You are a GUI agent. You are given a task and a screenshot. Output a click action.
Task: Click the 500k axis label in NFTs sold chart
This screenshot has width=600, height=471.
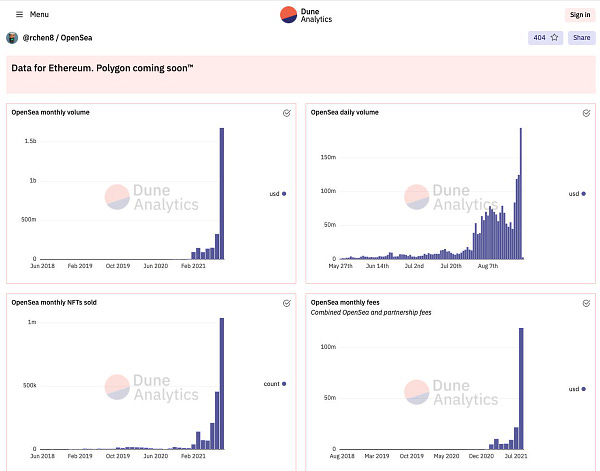[29, 386]
